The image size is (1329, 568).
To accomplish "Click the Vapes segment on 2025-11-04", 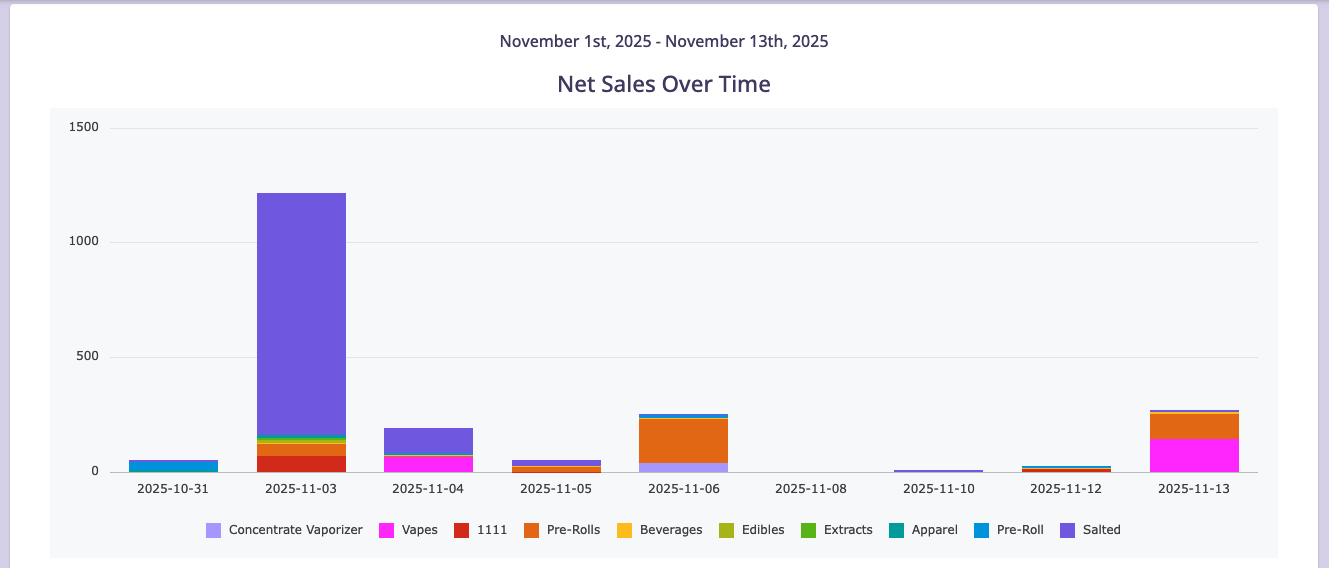I will (428, 464).
